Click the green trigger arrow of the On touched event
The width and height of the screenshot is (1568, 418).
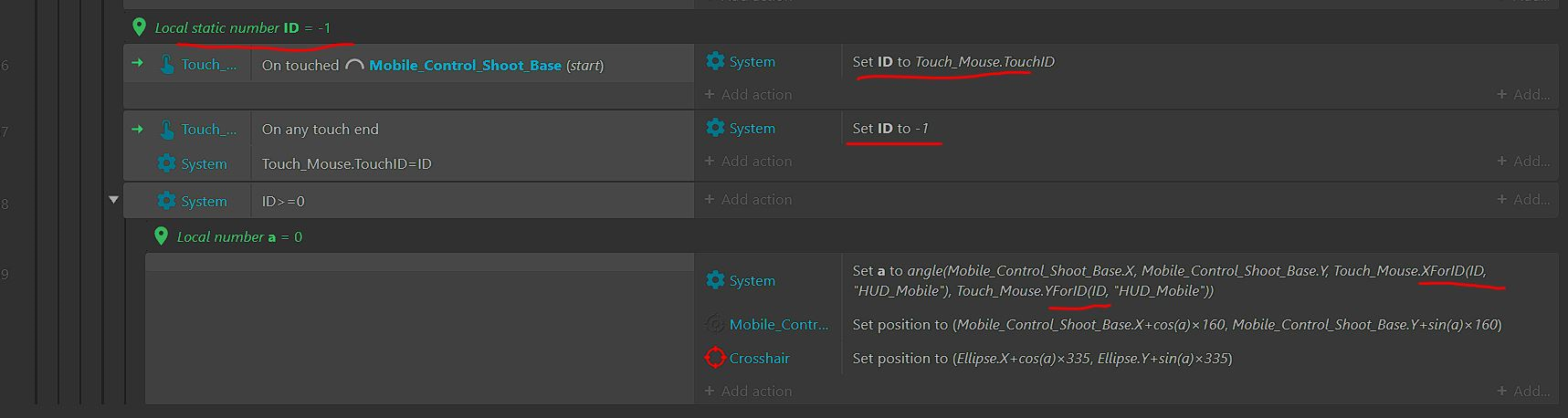click(x=137, y=64)
